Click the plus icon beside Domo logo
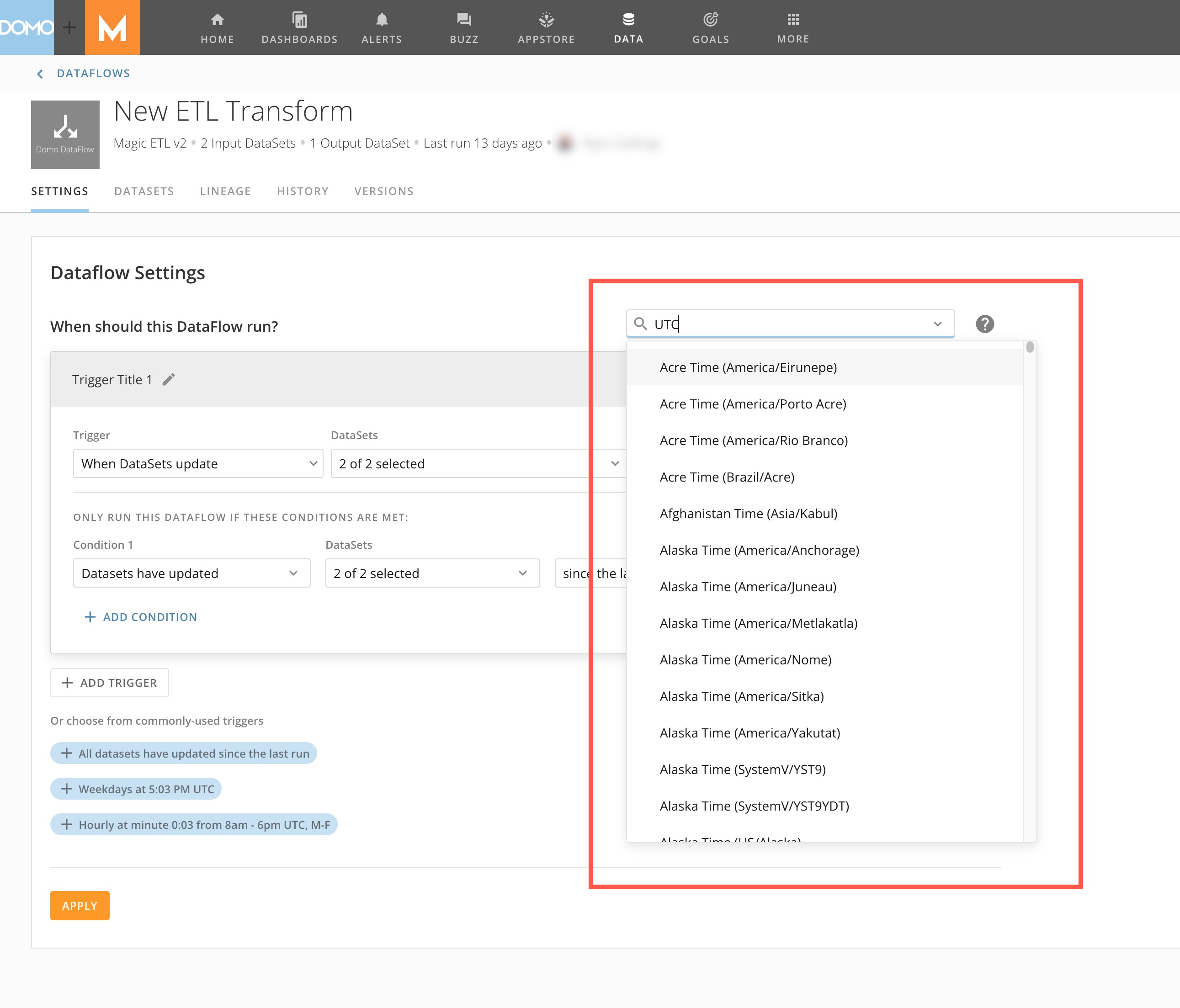1180x1008 pixels. pyautogui.click(x=69, y=27)
